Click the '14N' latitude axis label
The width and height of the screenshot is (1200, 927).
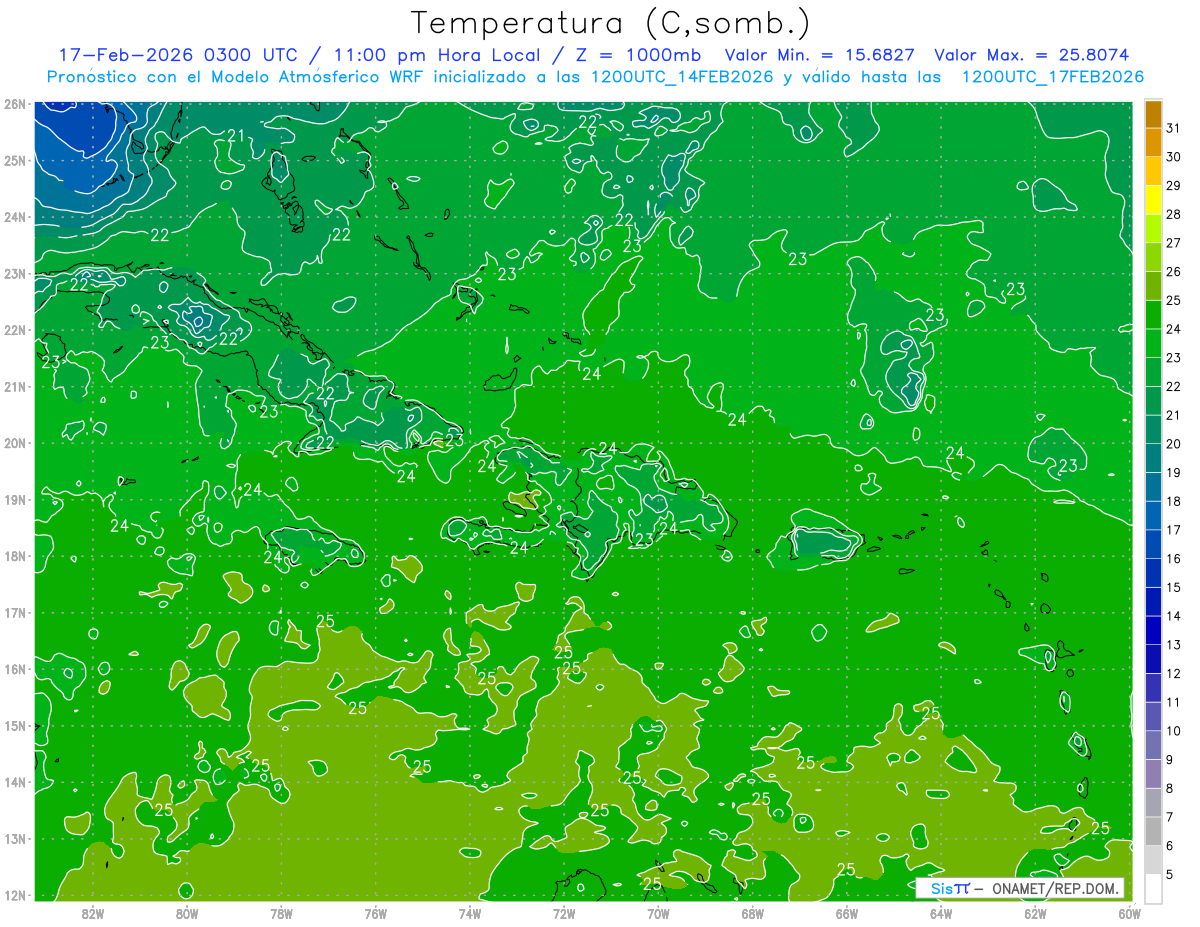coord(14,782)
